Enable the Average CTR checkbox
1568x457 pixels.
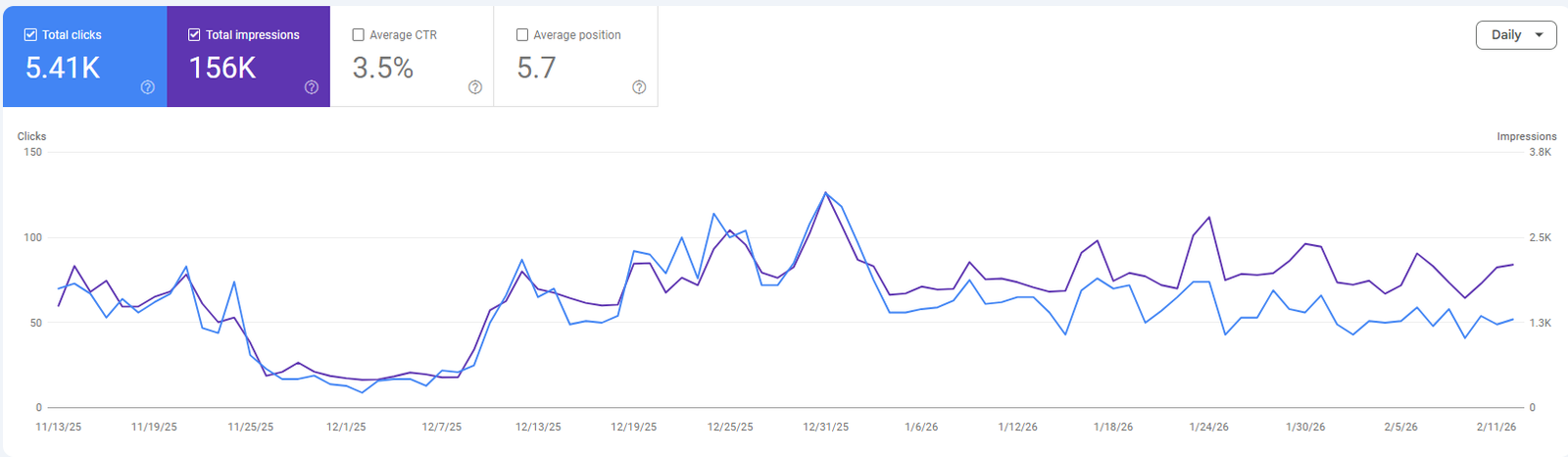pyautogui.click(x=358, y=34)
